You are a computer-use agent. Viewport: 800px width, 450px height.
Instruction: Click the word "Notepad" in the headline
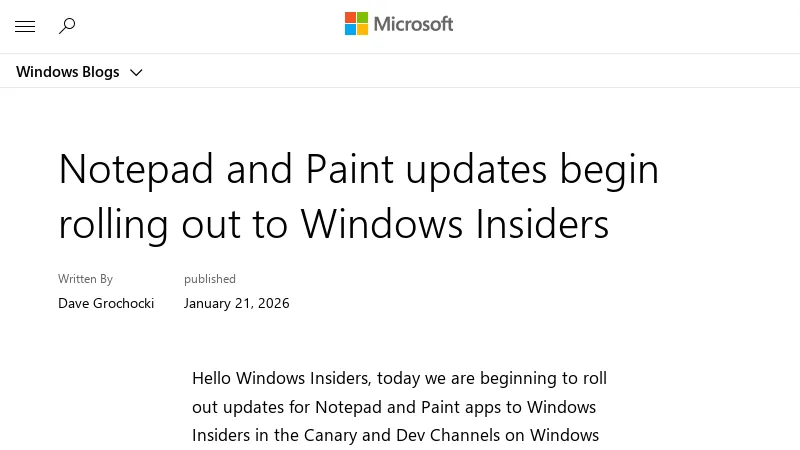[136, 169]
